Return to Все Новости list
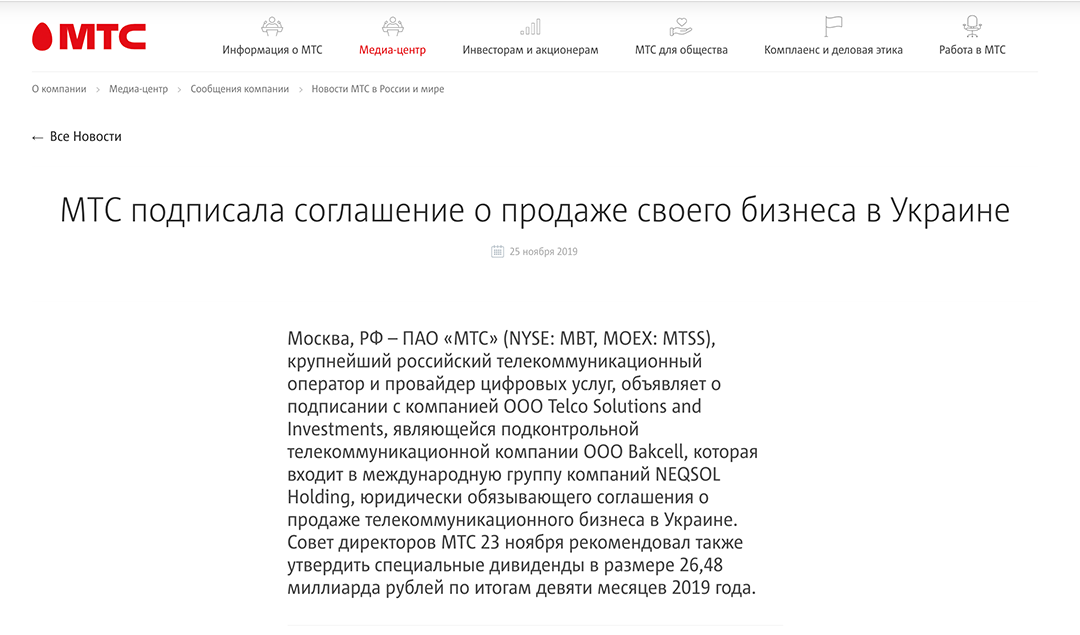This screenshot has height=635, width=1080. 85,136
